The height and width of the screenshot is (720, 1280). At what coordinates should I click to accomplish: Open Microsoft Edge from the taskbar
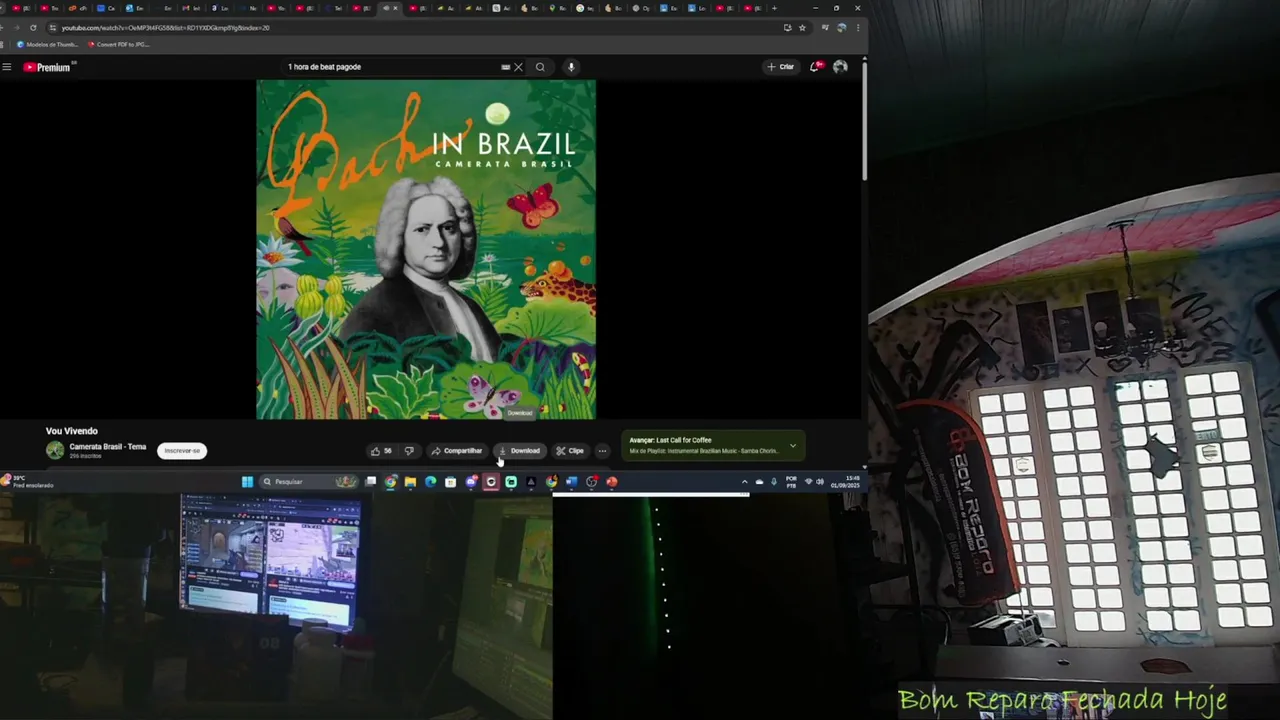[x=430, y=482]
